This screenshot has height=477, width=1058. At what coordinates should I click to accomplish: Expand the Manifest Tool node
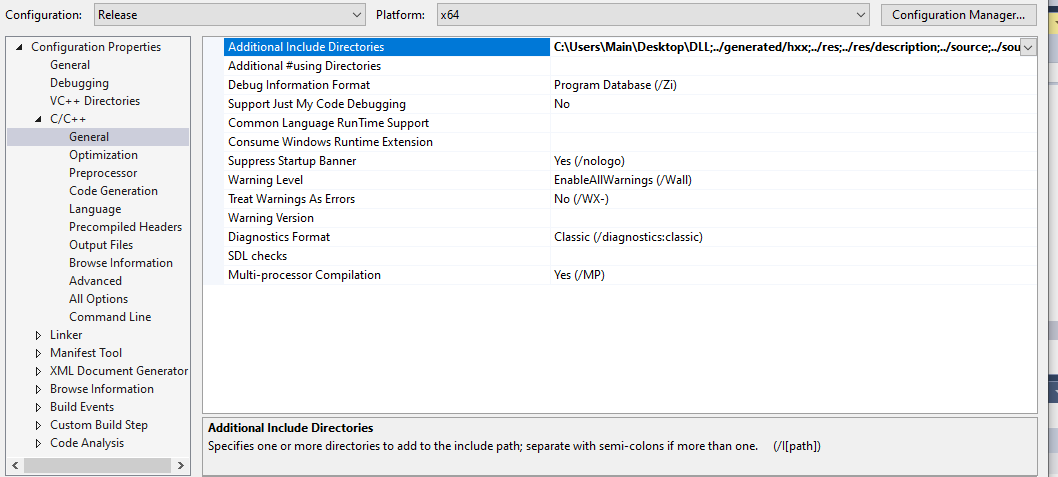[38, 354]
